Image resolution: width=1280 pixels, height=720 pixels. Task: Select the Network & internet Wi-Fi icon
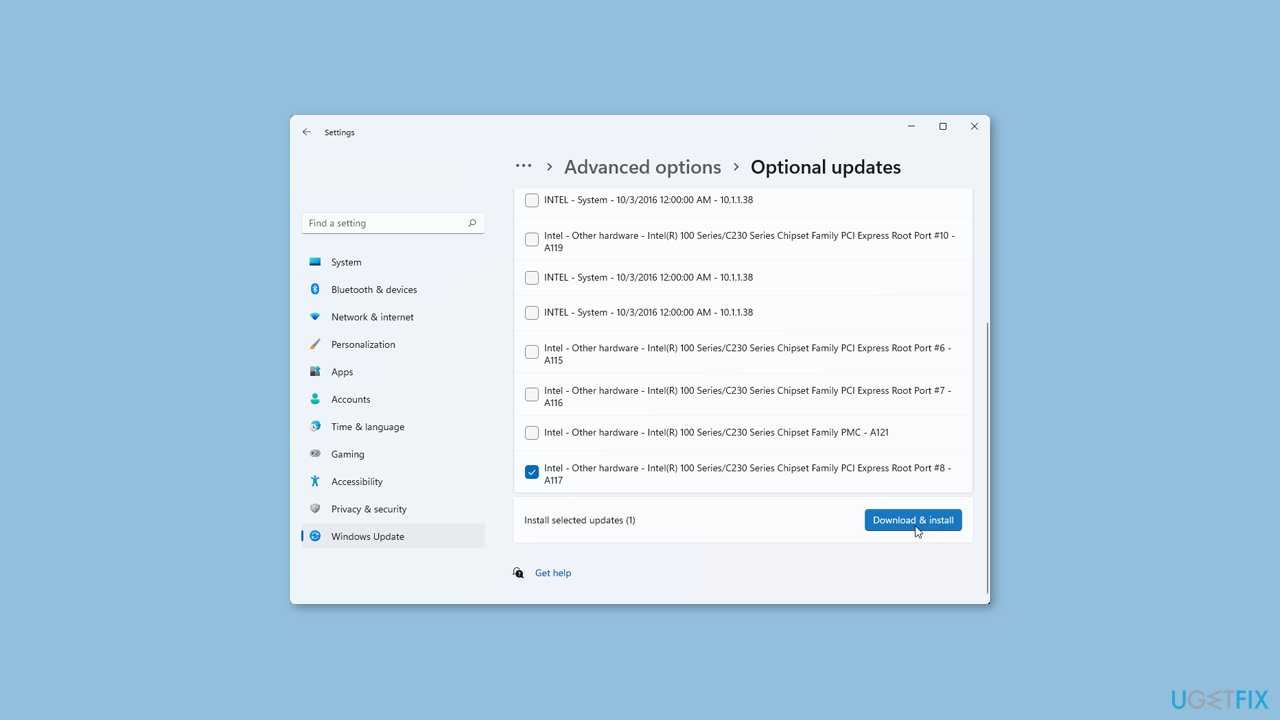[315, 317]
